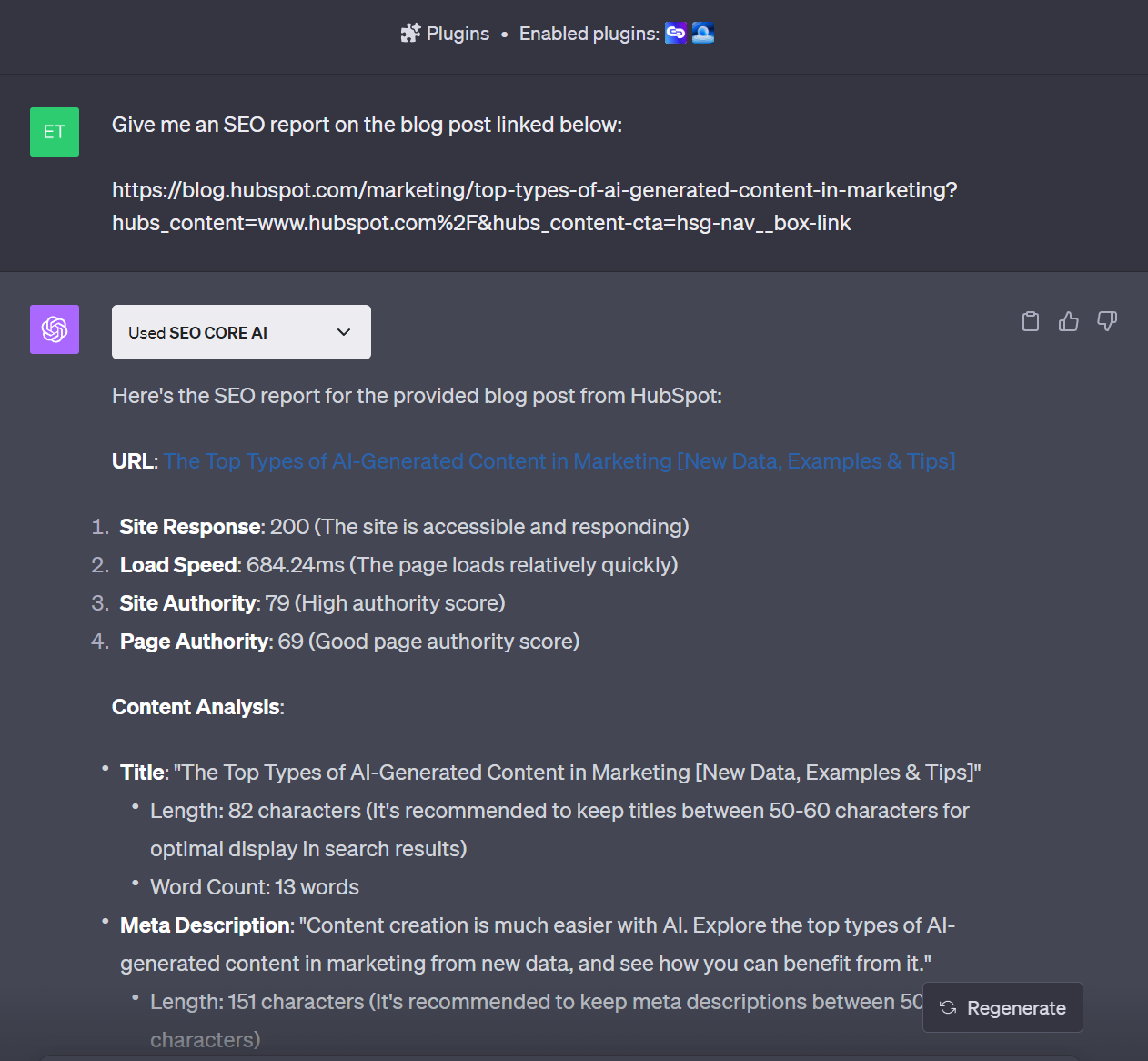
Task: Click the Enabled plugins label
Action: coord(589,34)
